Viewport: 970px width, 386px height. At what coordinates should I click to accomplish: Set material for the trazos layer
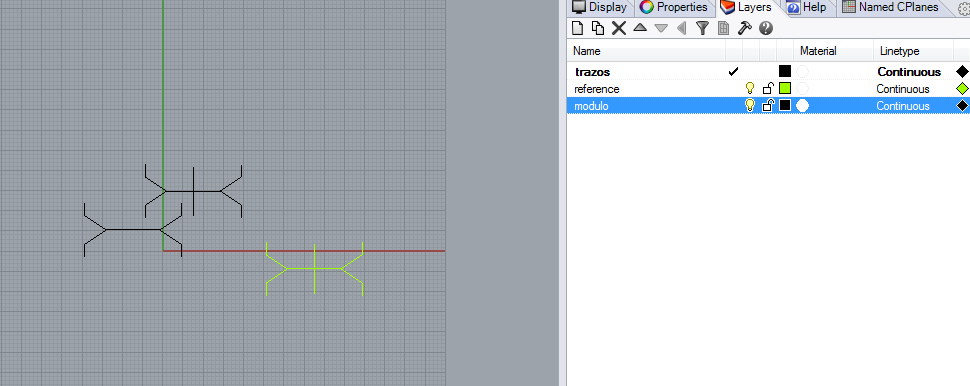802,72
